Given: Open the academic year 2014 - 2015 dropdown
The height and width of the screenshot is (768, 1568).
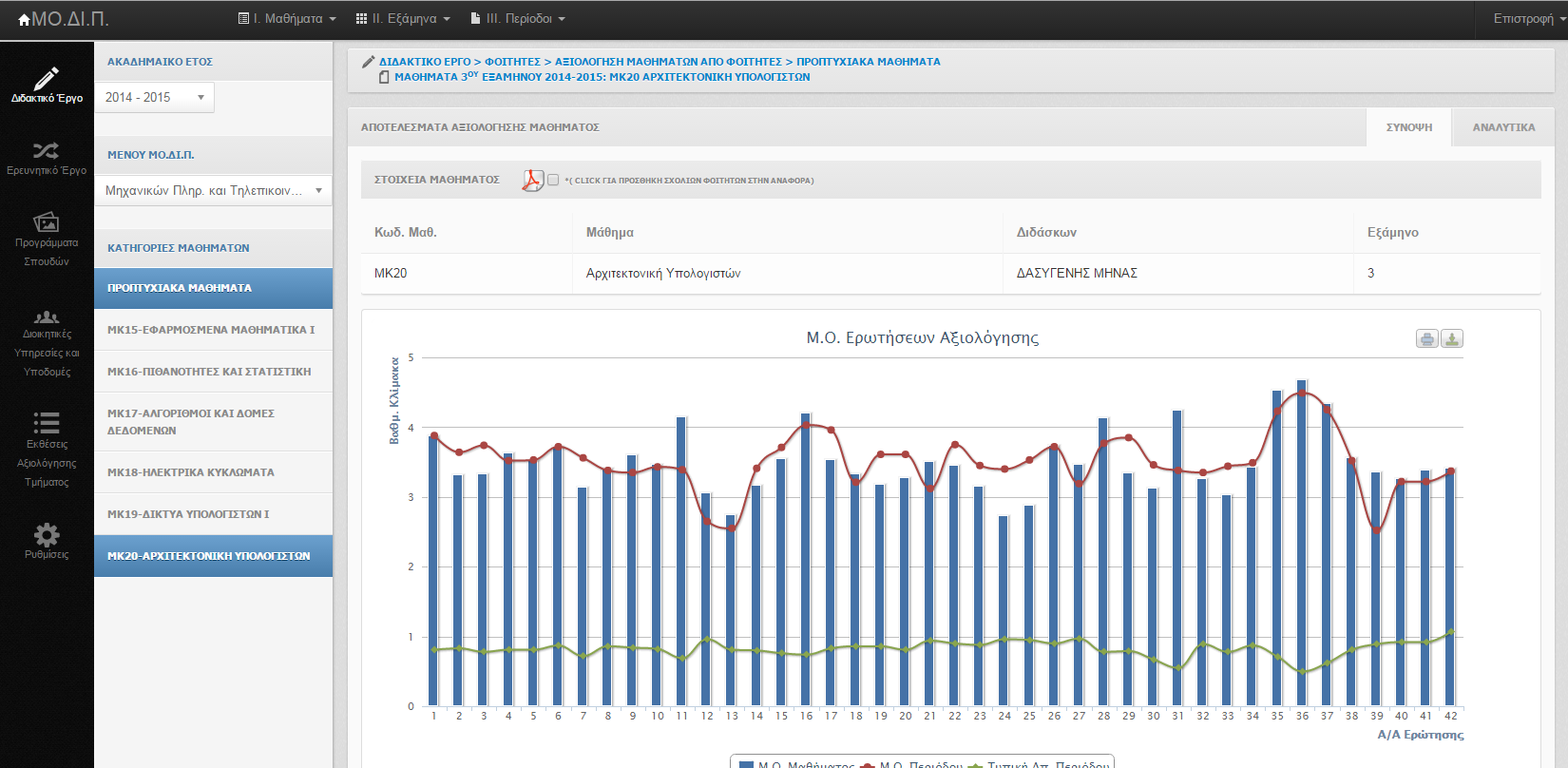Looking at the screenshot, I should pyautogui.click(x=155, y=97).
